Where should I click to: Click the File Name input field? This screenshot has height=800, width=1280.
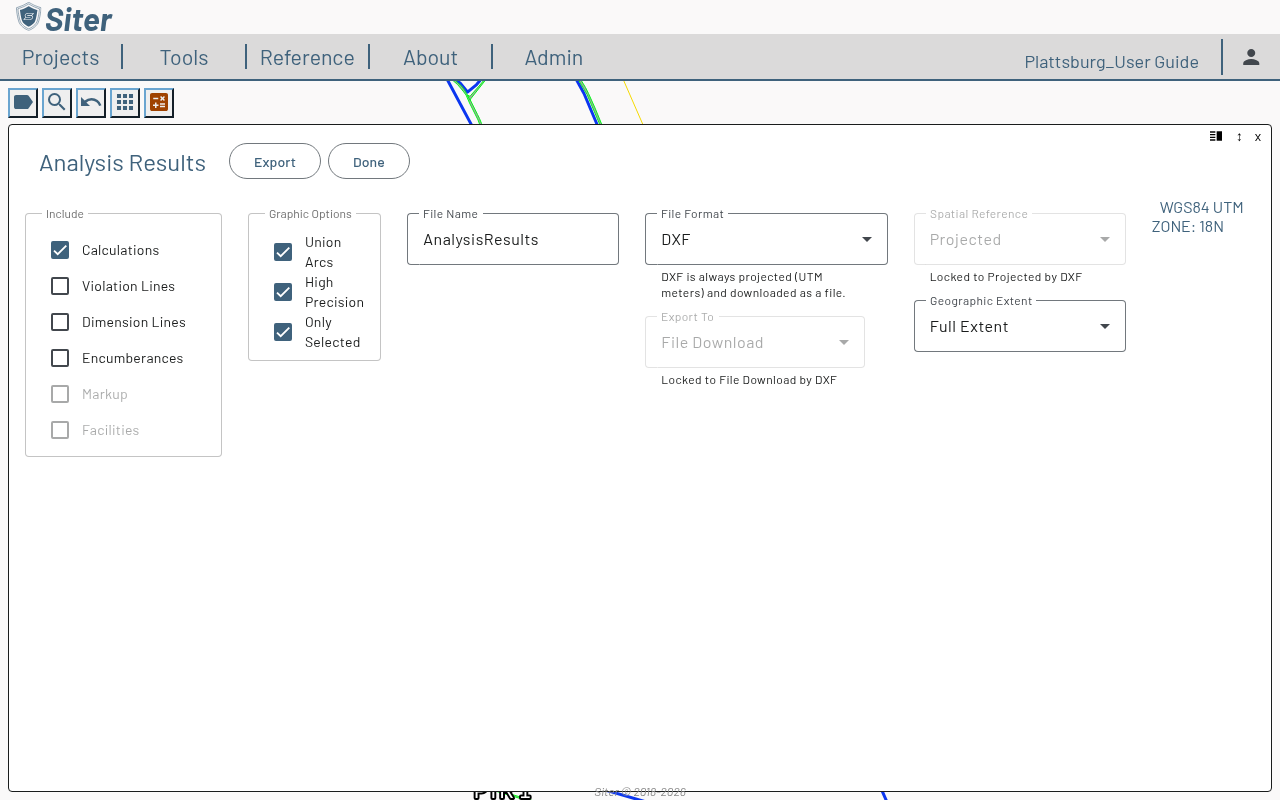(513, 239)
